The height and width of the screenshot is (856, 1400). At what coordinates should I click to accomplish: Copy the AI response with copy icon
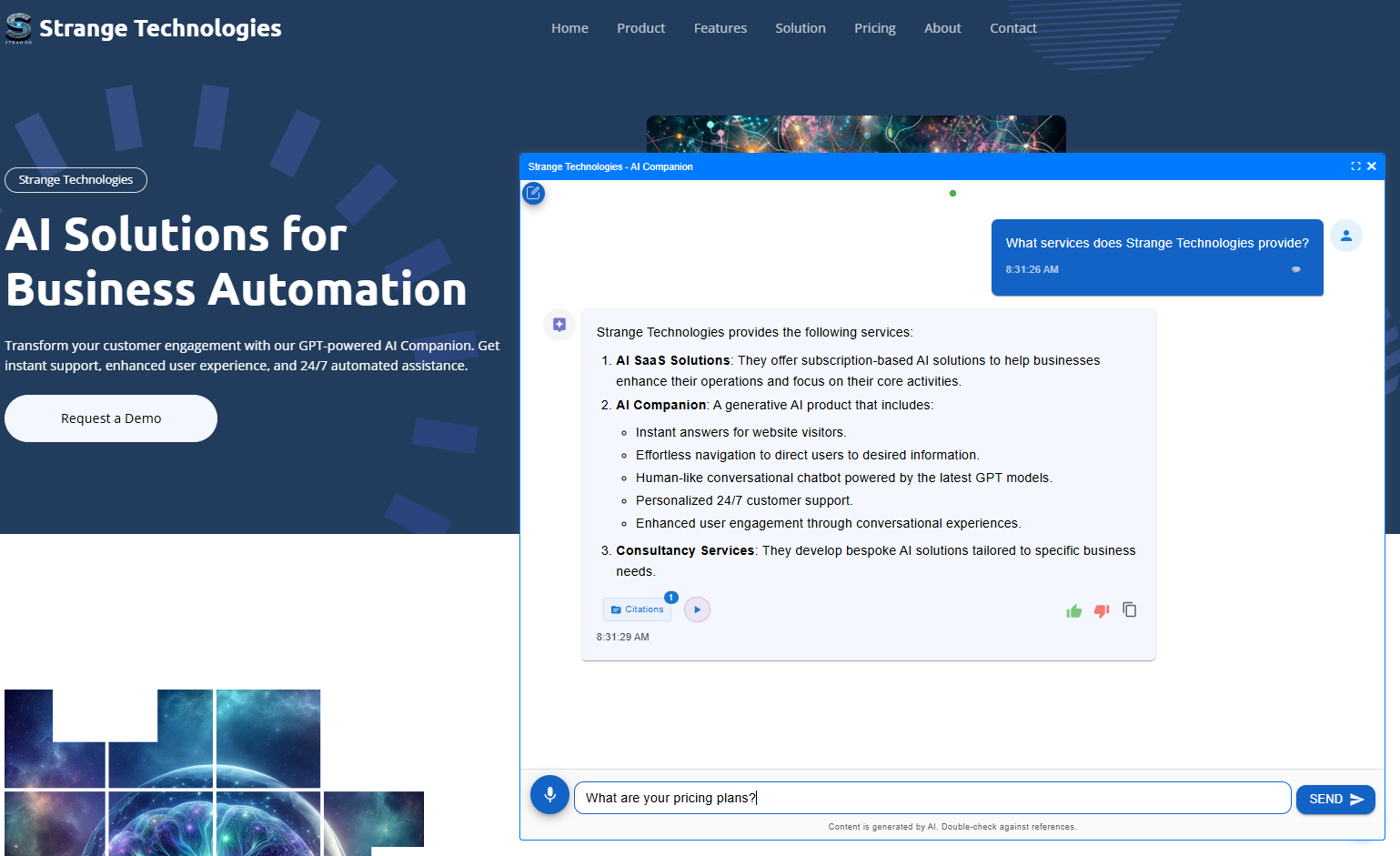click(x=1130, y=609)
